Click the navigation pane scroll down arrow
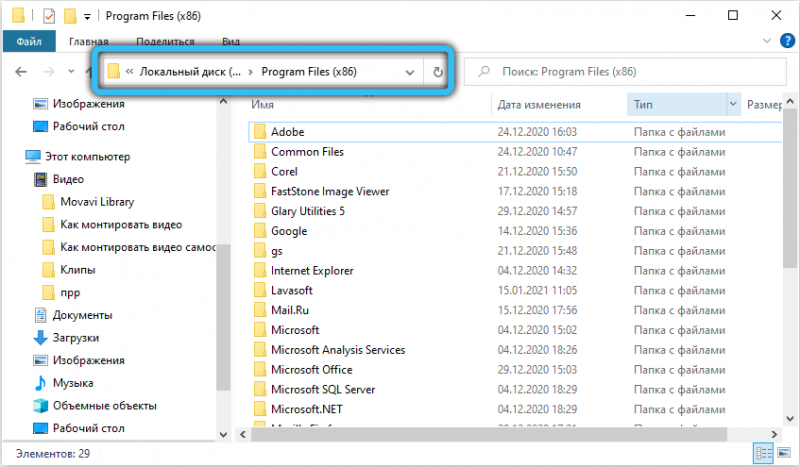Image resolution: width=800 pixels, height=467 pixels. (x=223, y=435)
